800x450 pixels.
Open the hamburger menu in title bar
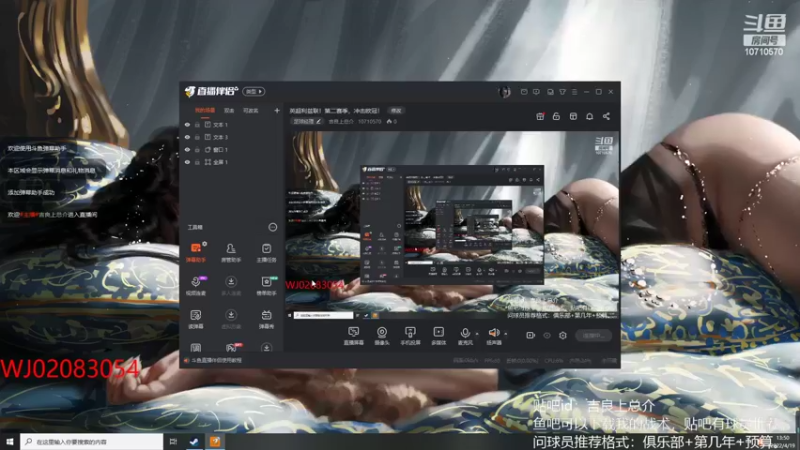(x=574, y=92)
